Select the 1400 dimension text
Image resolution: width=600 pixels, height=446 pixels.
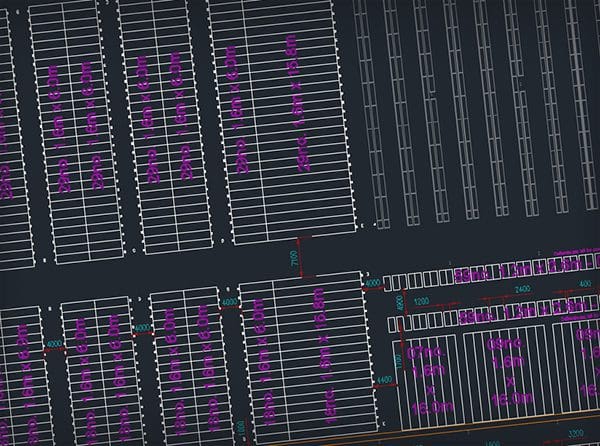[384, 380]
